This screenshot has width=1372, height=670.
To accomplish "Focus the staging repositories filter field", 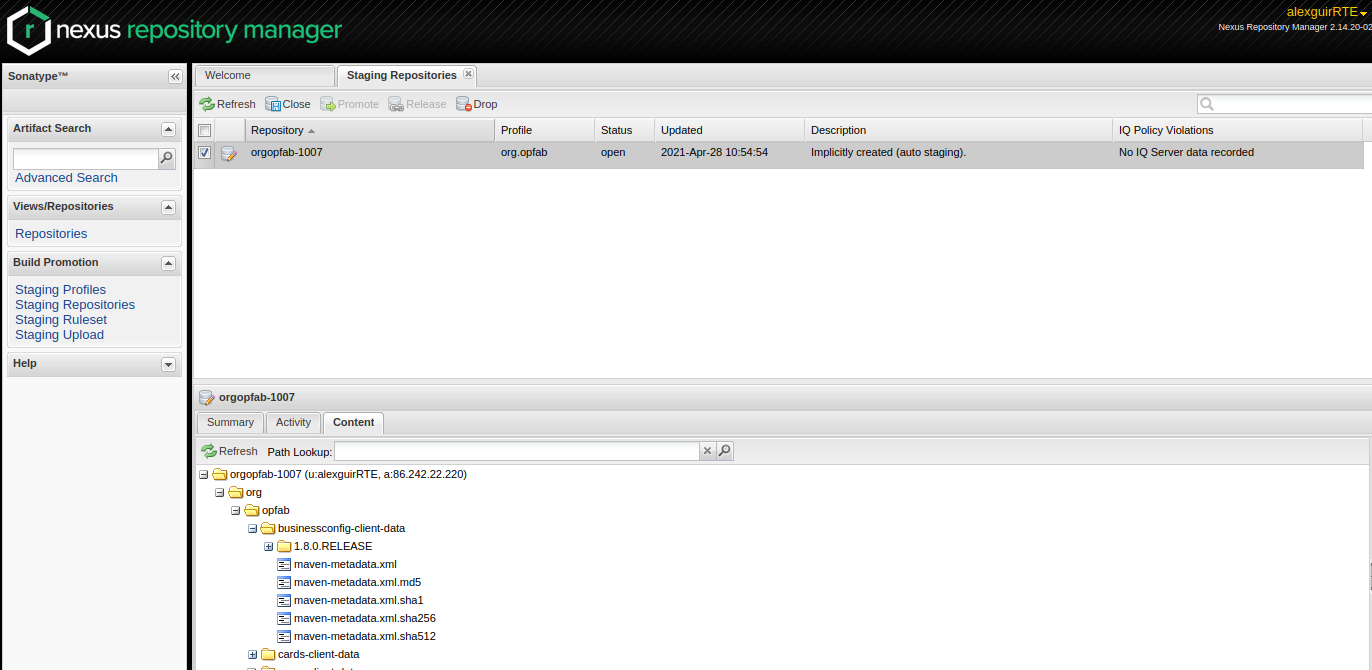I will [x=1292, y=104].
